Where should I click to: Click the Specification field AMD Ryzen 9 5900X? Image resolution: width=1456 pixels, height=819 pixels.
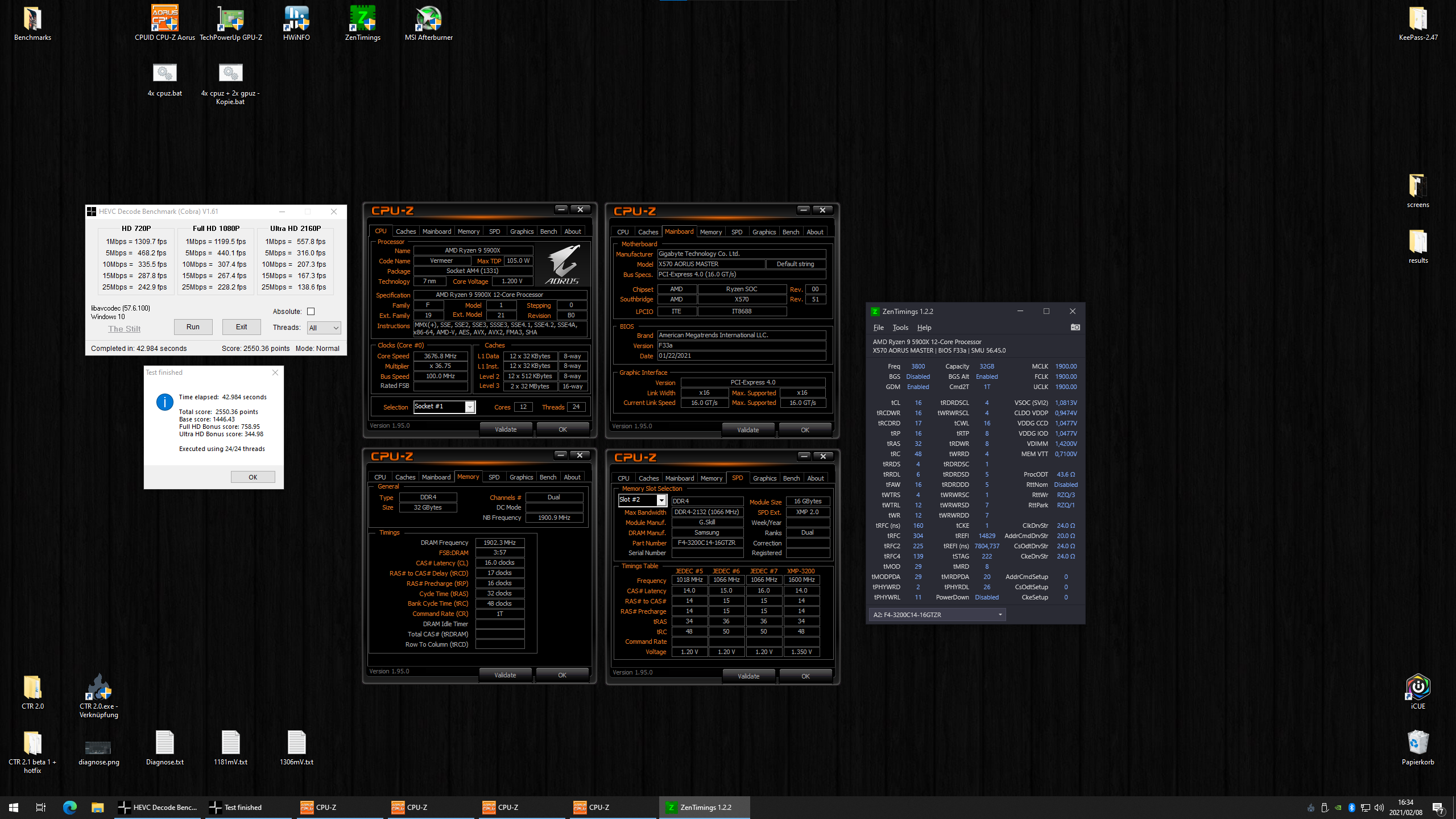(500, 295)
